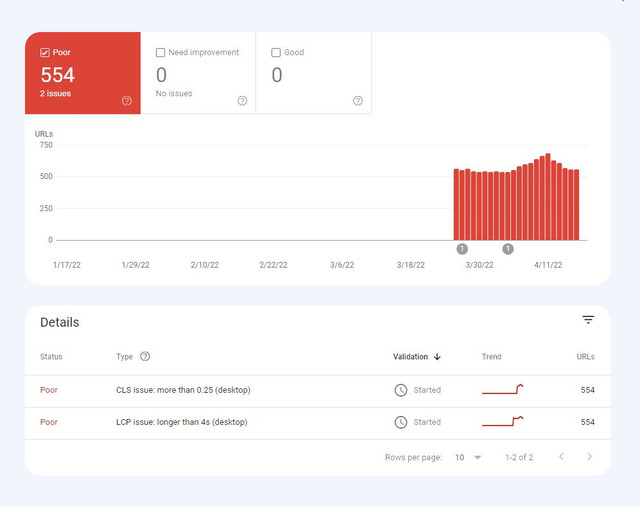Click the Trend column header
The height and width of the screenshot is (507, 640).
click(x=491, y=357)
